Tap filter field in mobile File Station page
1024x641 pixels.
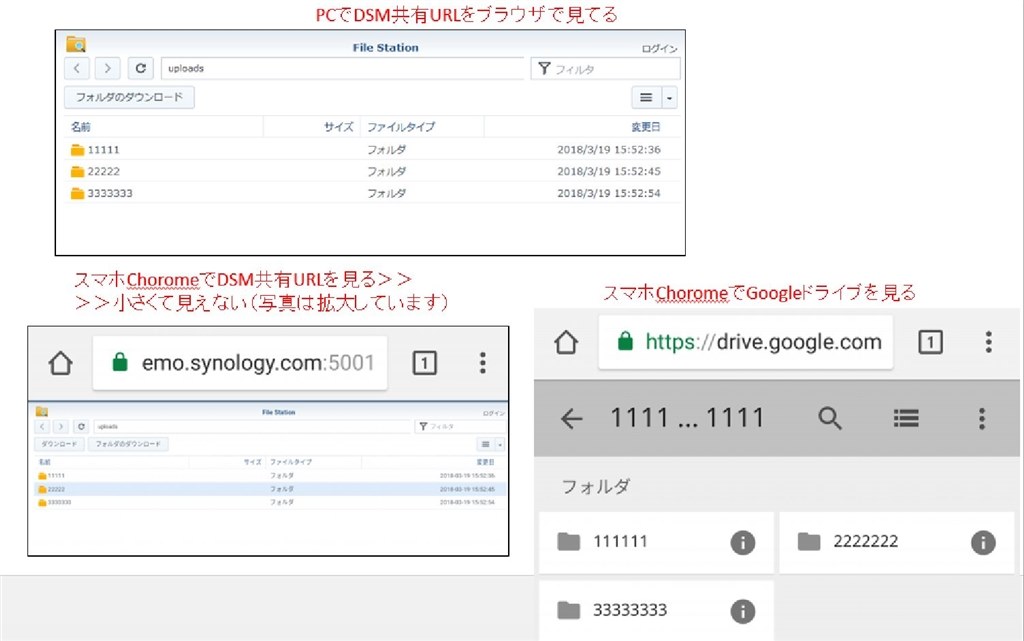460,426
